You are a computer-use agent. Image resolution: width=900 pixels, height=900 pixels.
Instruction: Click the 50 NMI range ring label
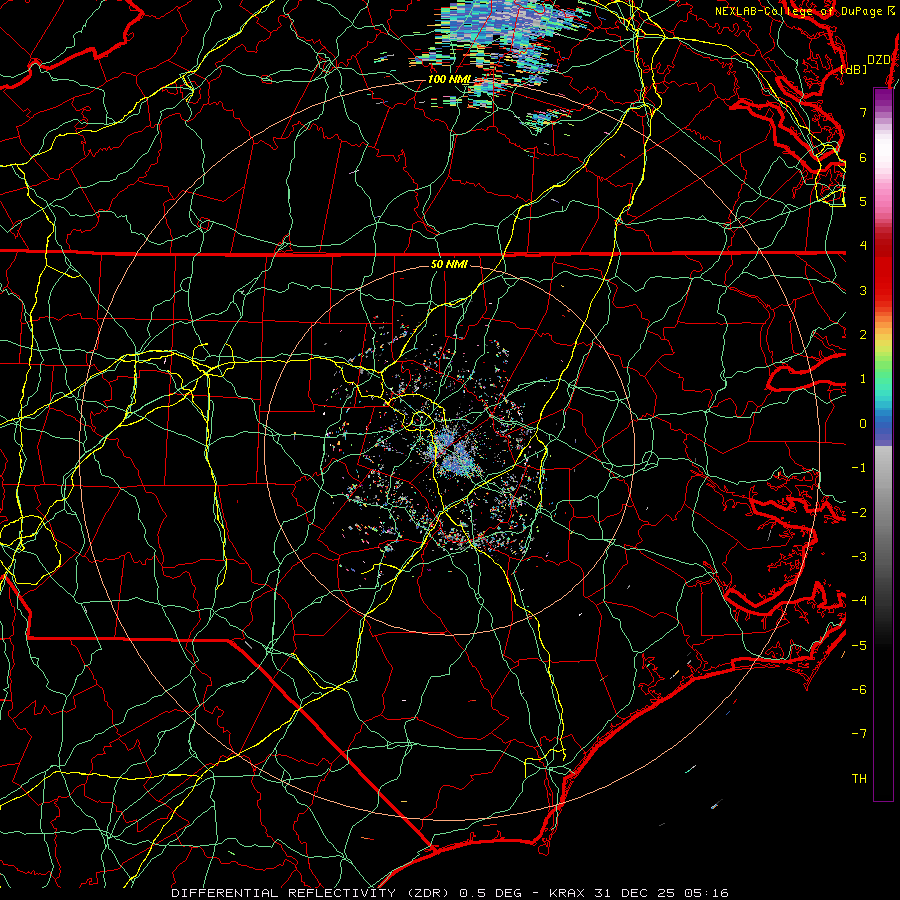coord(449,264)
